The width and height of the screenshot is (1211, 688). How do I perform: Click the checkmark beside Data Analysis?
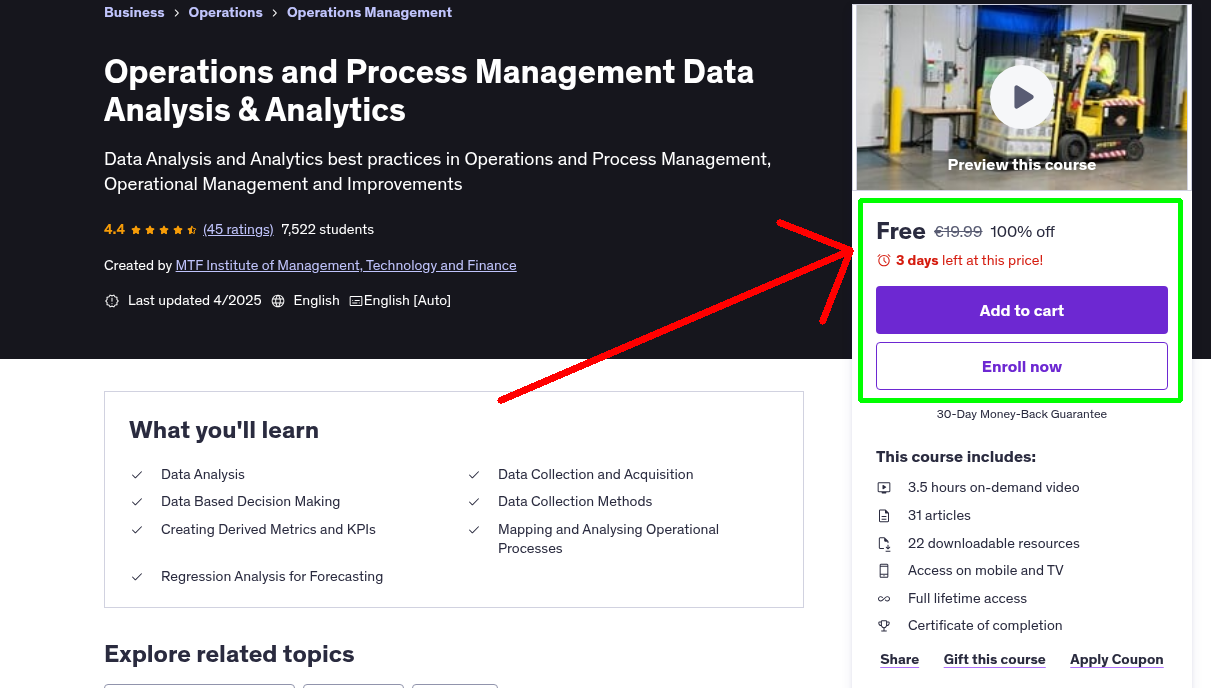tap(137, 475)
